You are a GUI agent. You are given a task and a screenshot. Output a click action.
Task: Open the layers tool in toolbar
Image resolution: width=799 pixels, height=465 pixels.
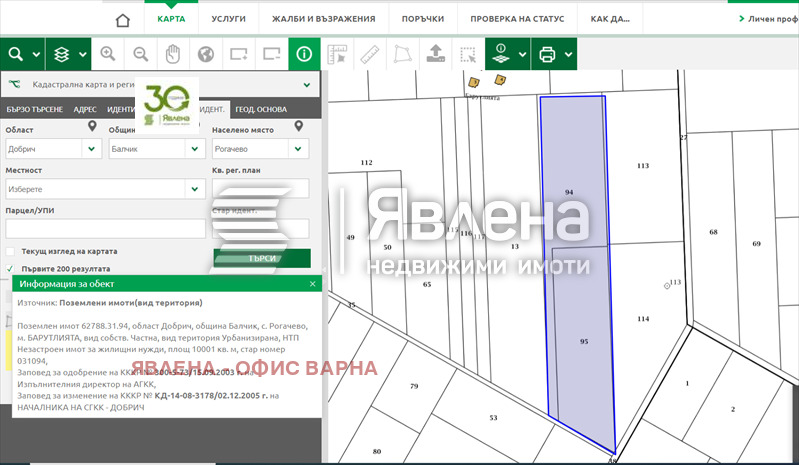point(68,54)
